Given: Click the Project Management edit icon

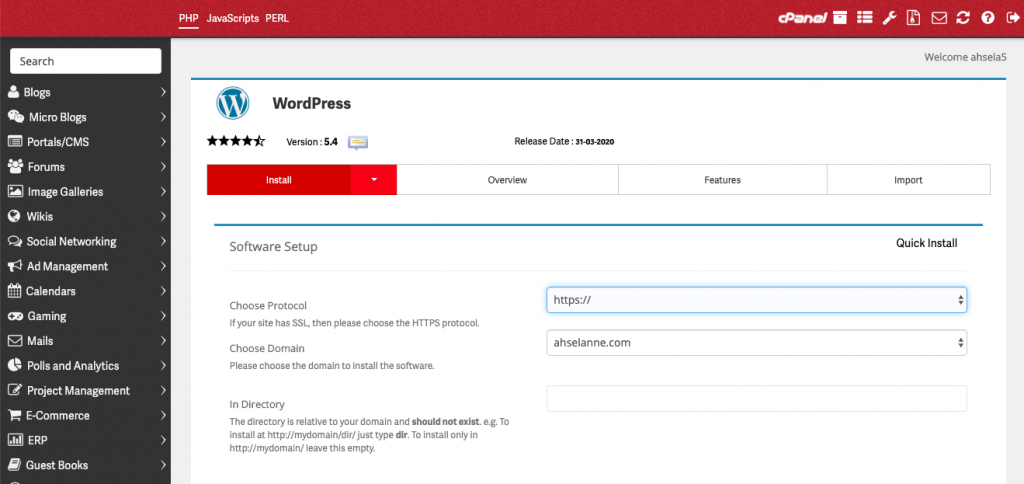Looking at the screenshot, I should 15,390.
